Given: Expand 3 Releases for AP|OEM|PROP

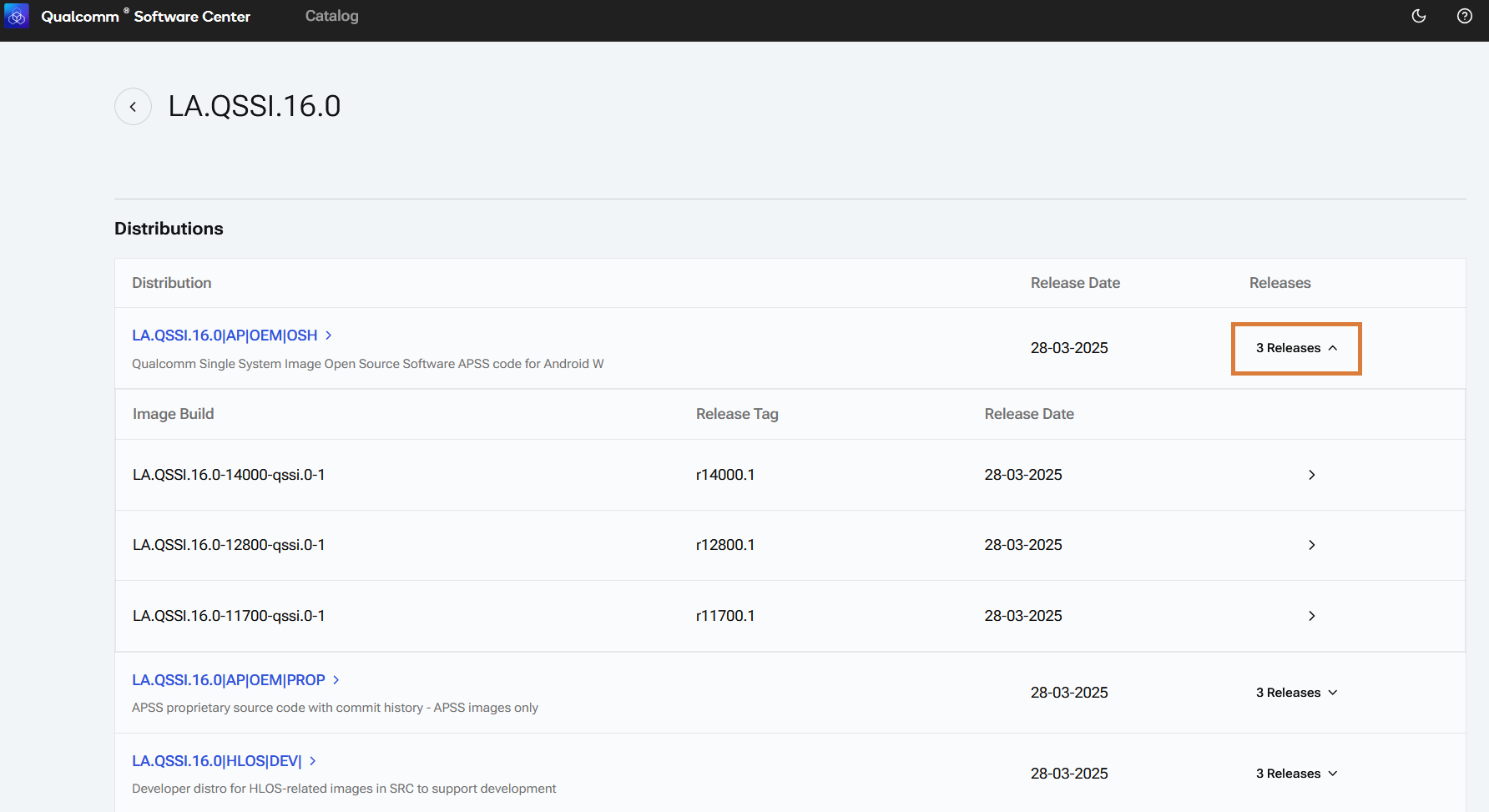Looking at the screenshot, I should pyautogui.click(x=1296, y=693).
